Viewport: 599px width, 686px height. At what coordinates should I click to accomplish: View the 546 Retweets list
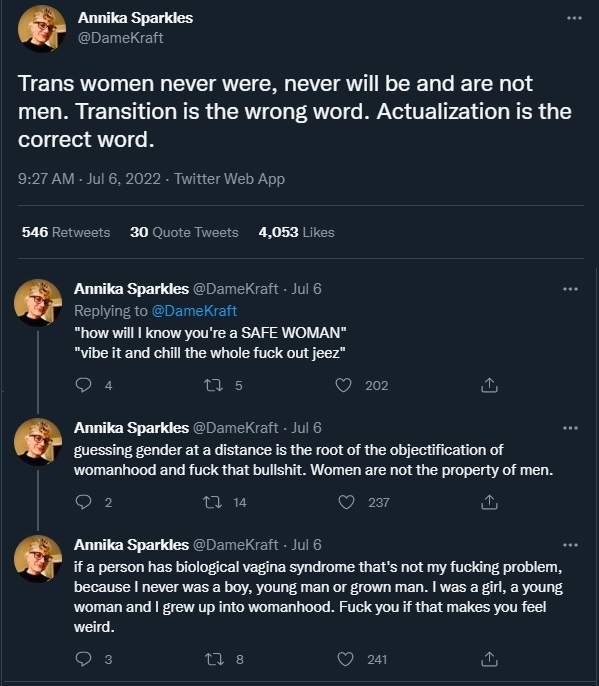coord(66,232)
